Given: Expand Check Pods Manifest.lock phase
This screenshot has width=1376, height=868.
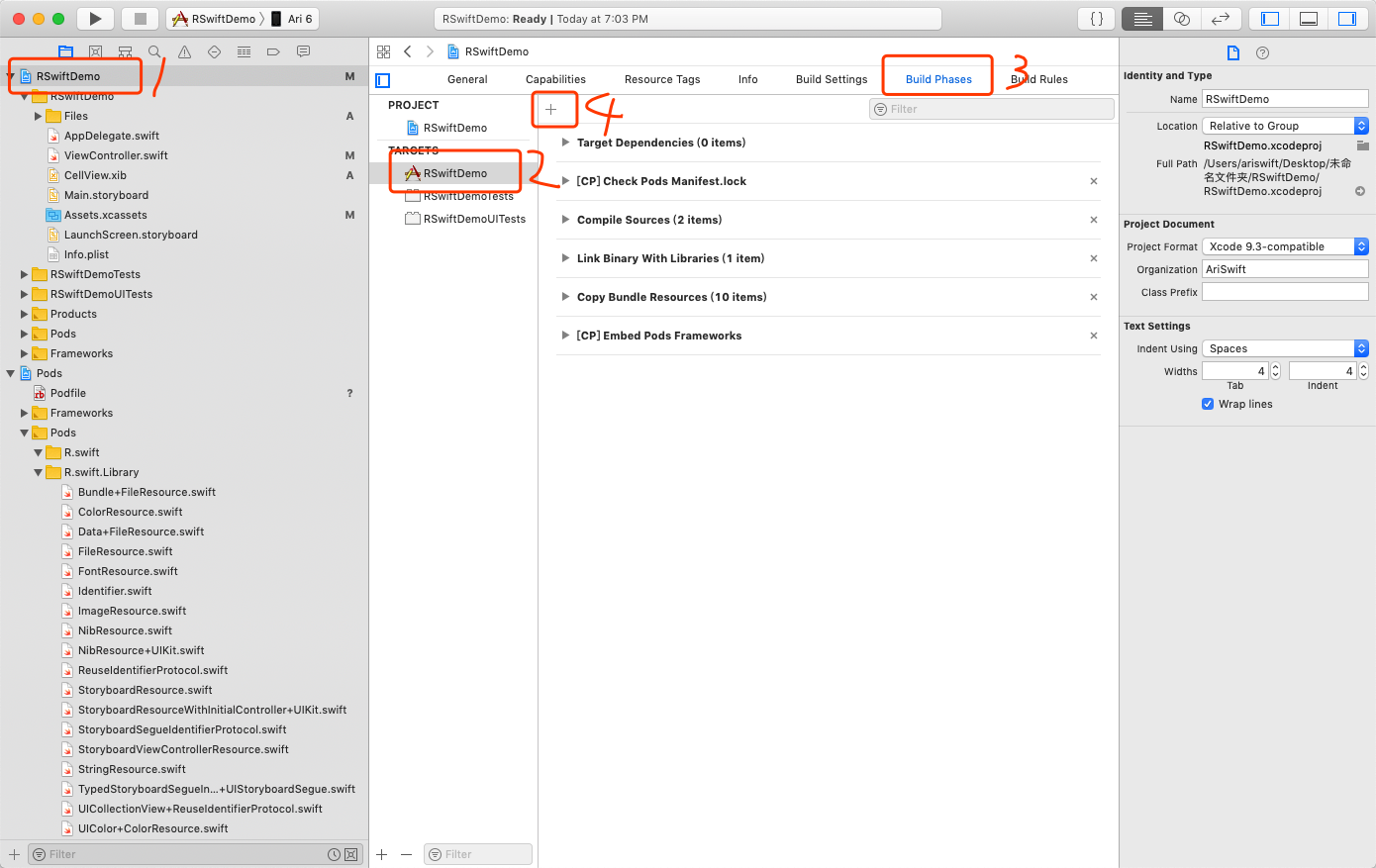Looking at the screenshot, I should pos(565,181).
